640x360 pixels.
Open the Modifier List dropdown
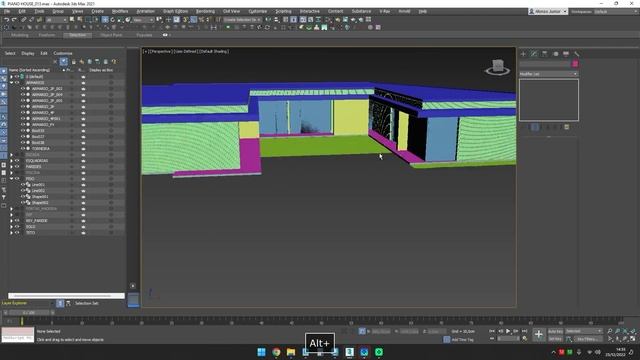pyautogui.click(x=549, y=74)
